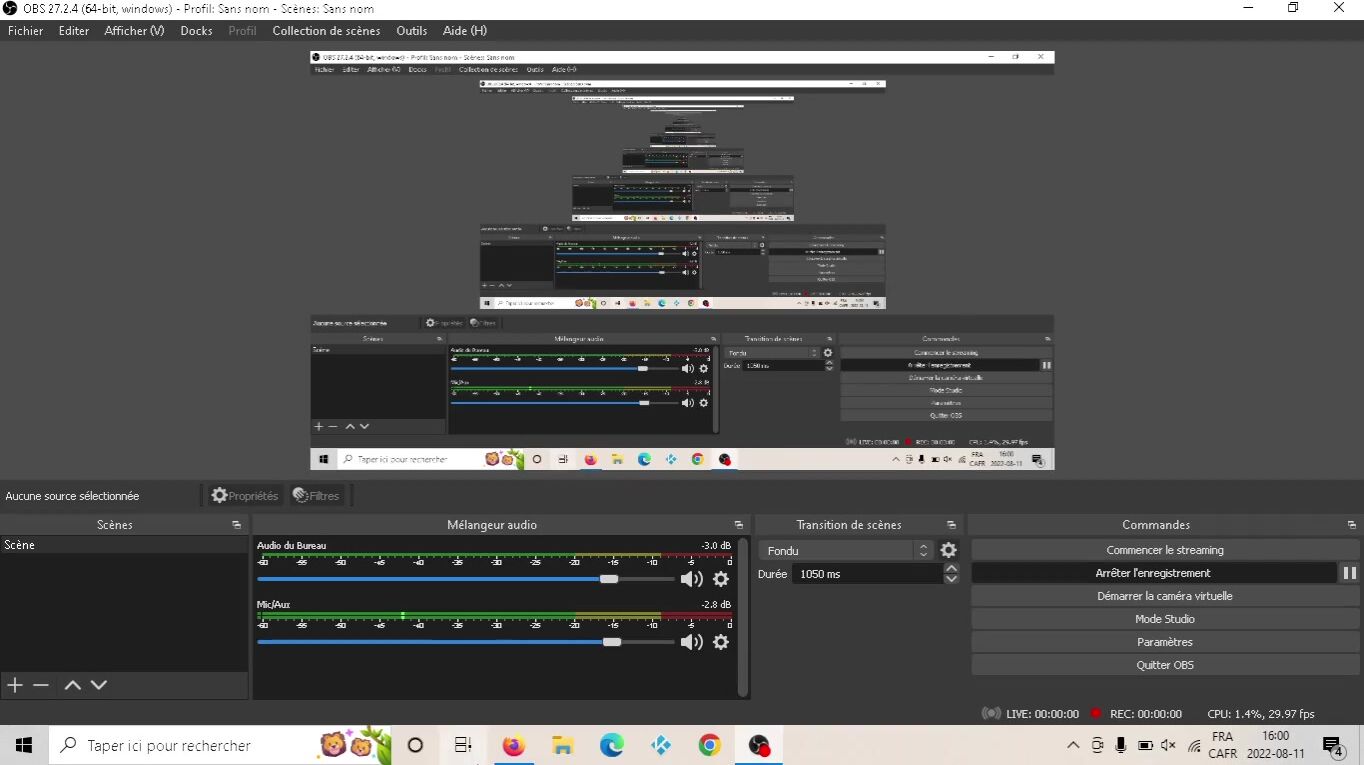Click Commencer le streaming button
The image size is (1364, 765).
click(x=1164, y=550)
